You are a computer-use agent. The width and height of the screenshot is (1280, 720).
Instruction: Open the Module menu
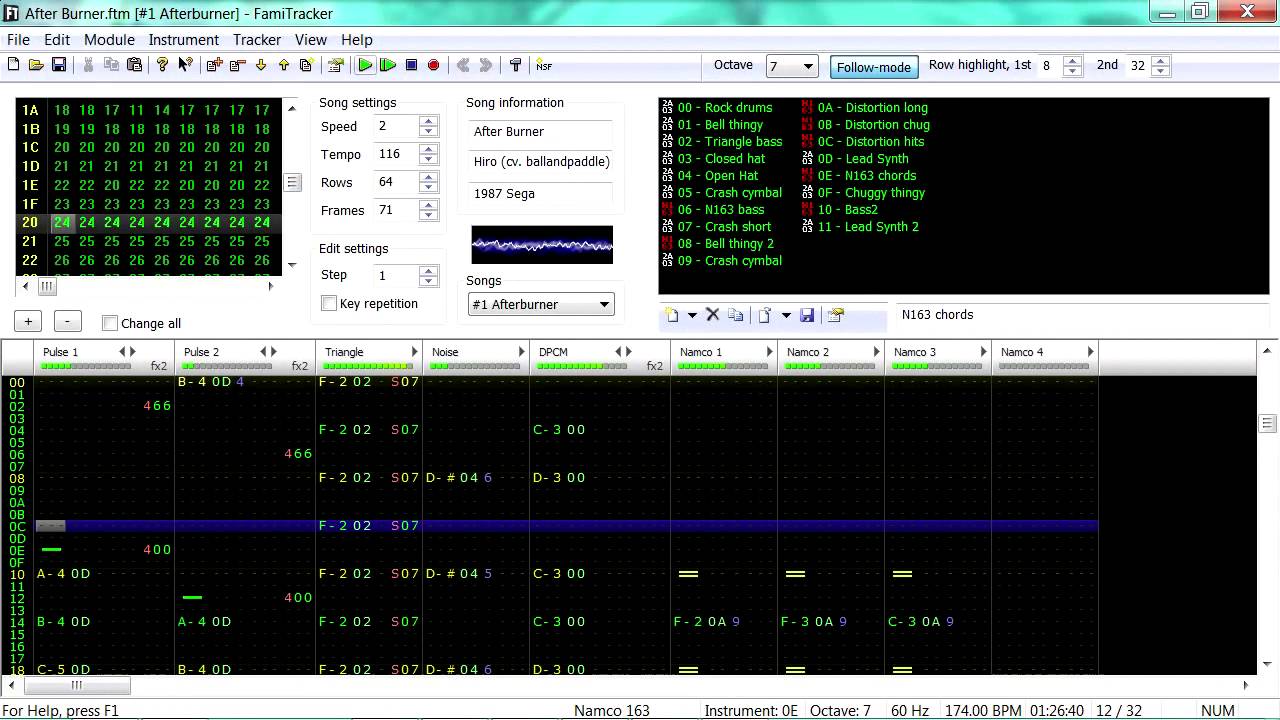pos(109,40)
